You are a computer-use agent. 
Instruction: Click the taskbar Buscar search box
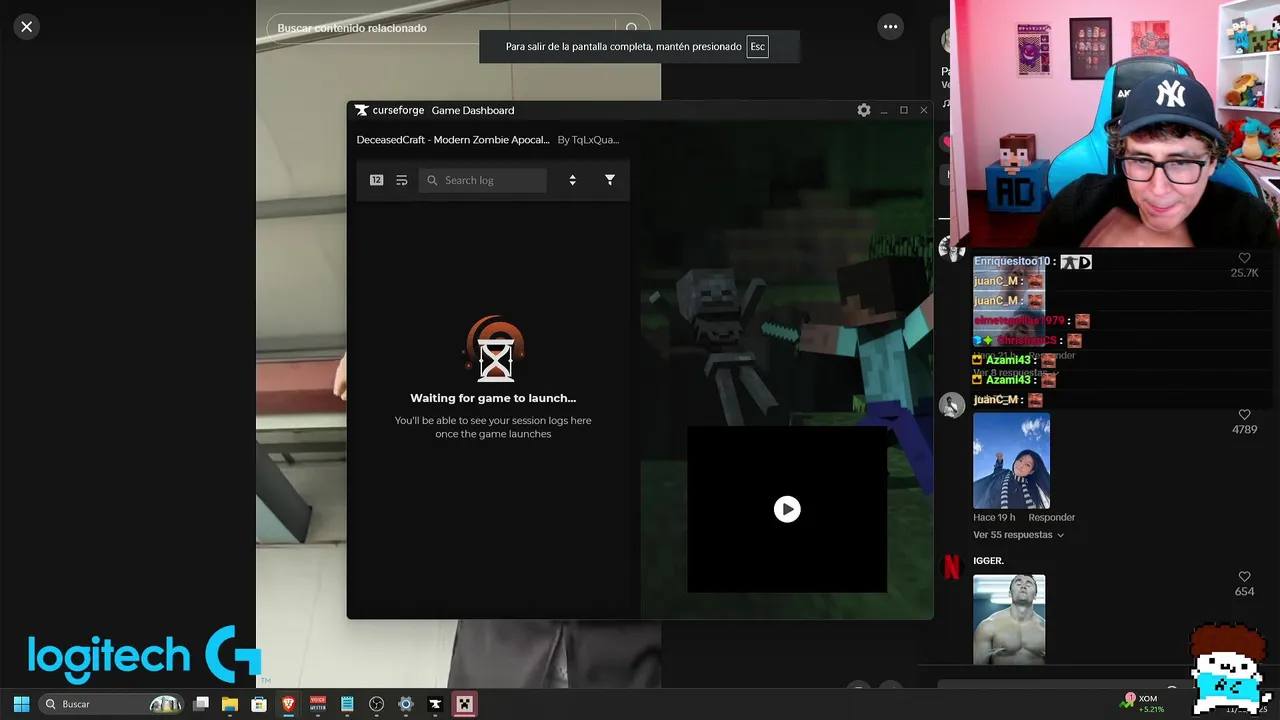(x=113, y=704)
